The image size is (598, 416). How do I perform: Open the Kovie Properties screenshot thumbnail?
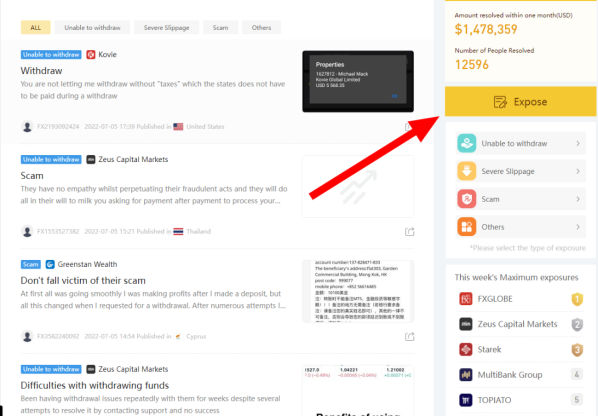pyautogui.click(x=358, y=81)
